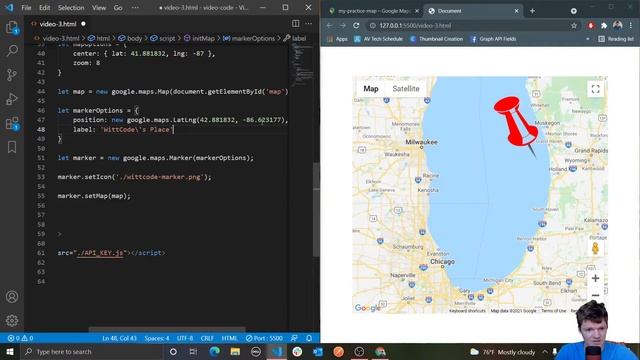Open Apps bookmark

[337, 39]
